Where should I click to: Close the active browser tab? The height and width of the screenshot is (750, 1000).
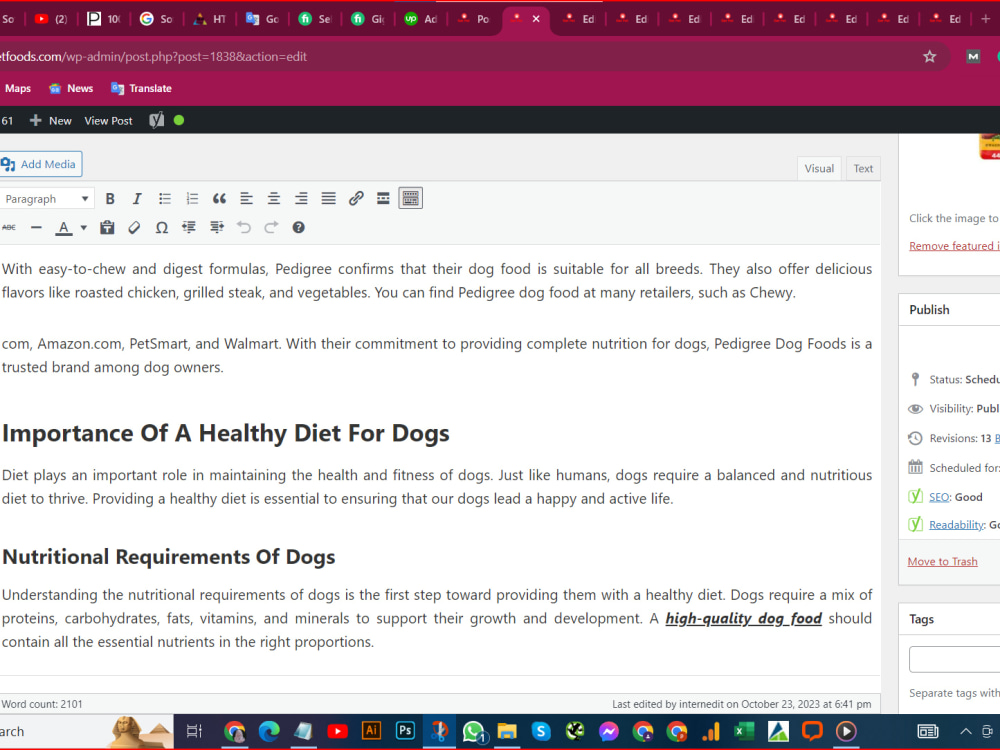tap(536, 19)
